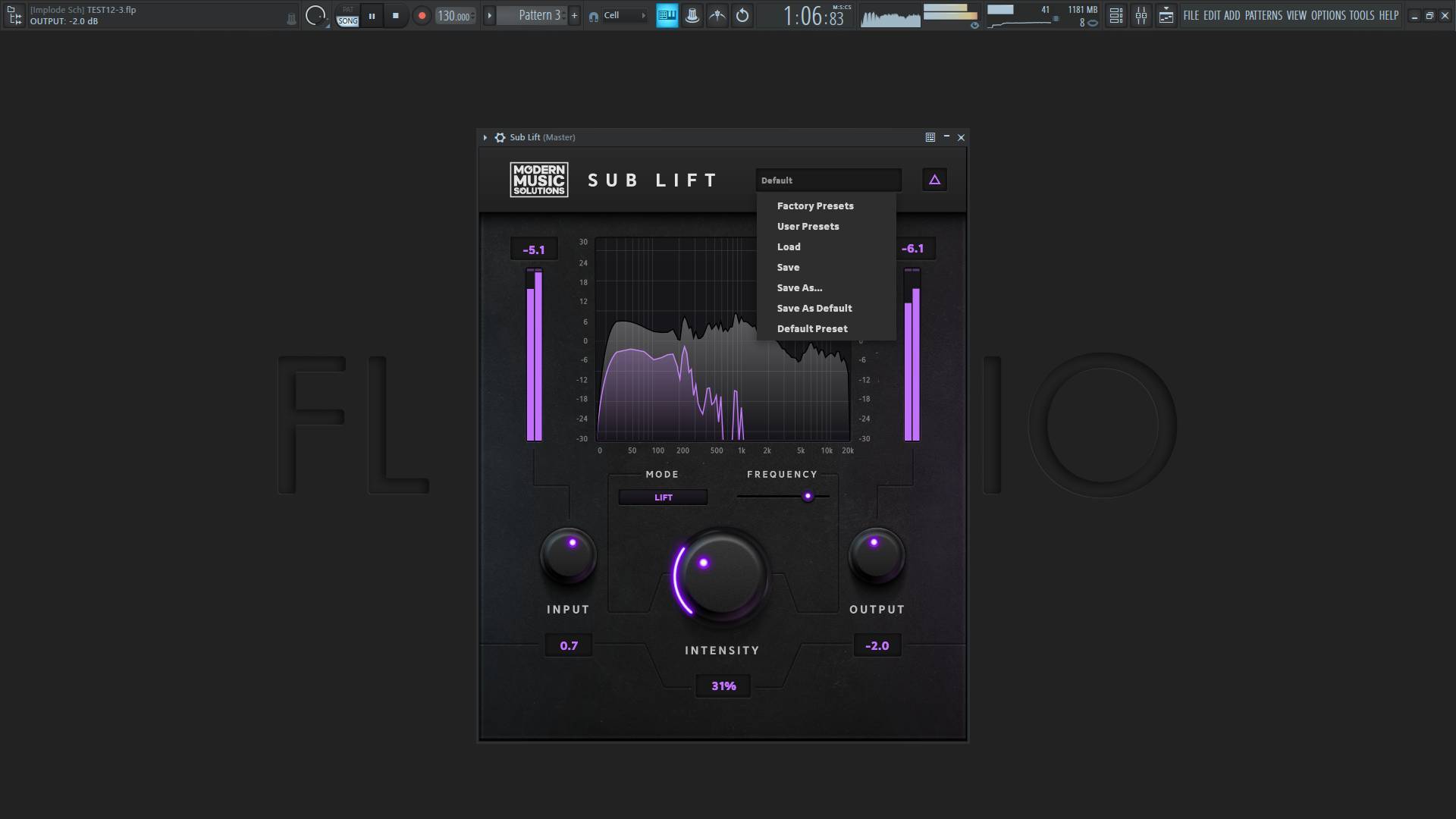The width and height of the screenshot is (1456, 819).
Task: Open Factory Presets submenu
Action: [x=826, y=206]
